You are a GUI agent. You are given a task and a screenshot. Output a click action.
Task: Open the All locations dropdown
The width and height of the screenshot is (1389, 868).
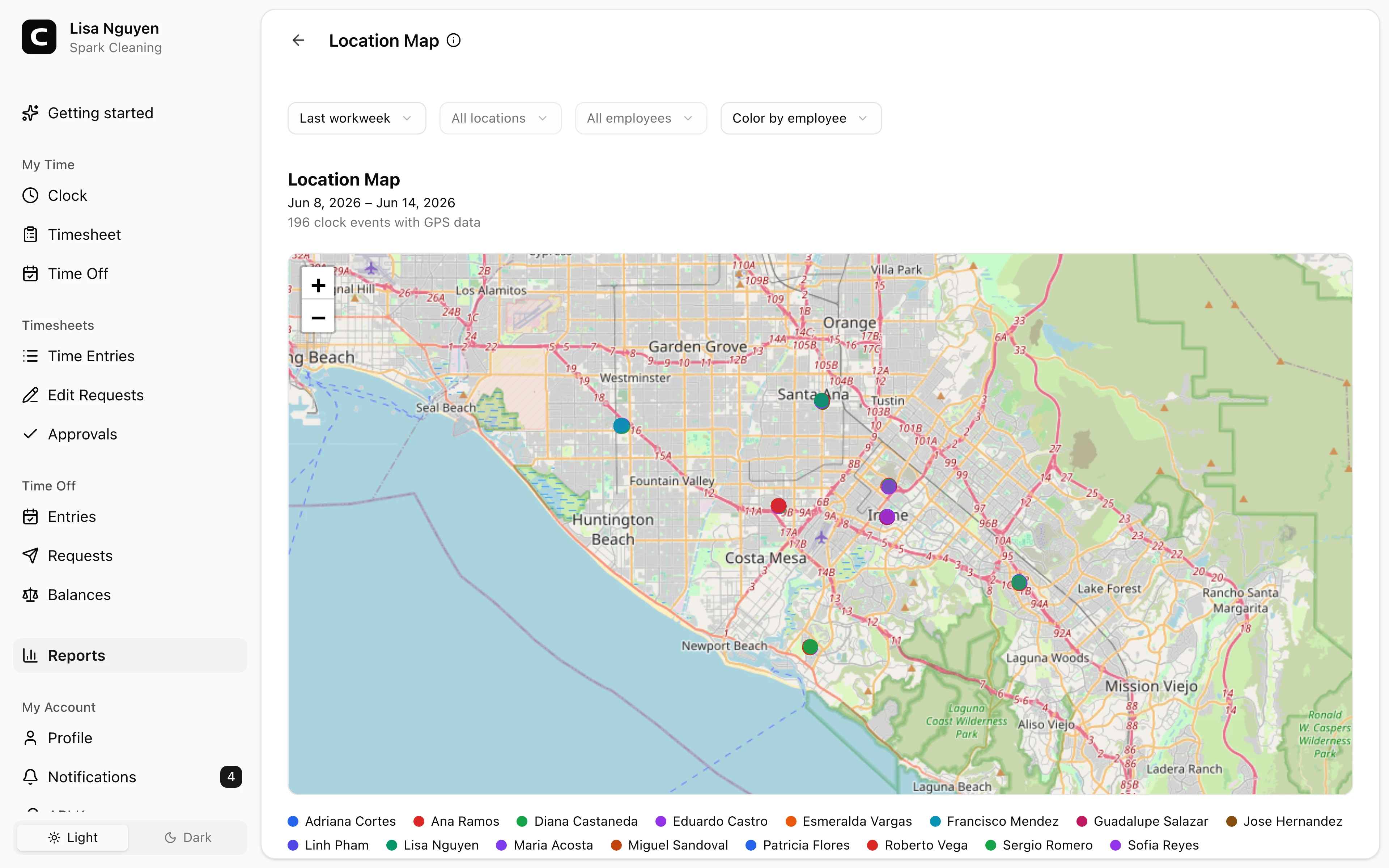click(500, 118)
